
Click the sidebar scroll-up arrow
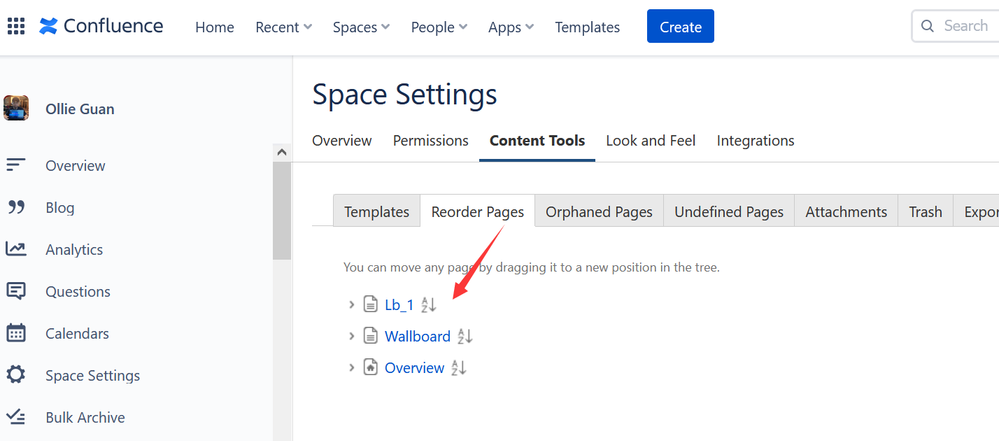pos(282,153)
